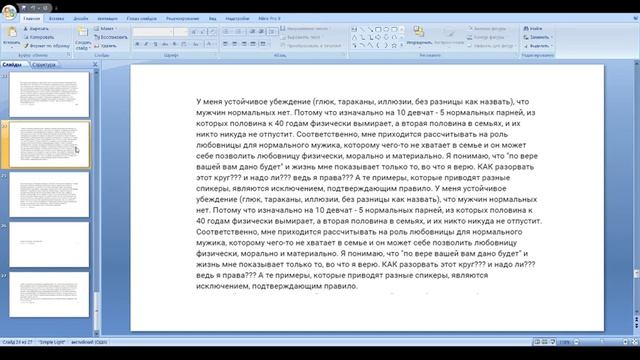
Task: Open the font color dropdown
Action: pos(209,44)
